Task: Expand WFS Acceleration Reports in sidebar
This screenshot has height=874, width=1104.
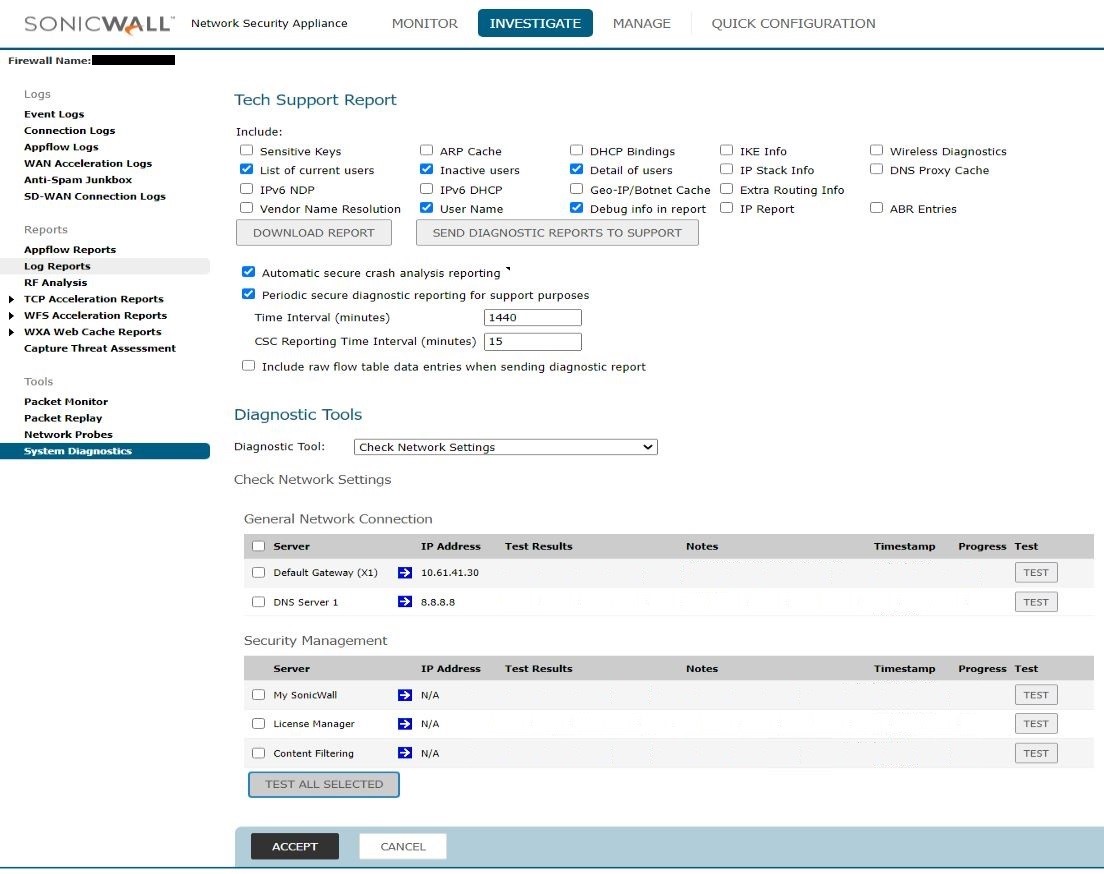Action: click(x=12, y=316)
